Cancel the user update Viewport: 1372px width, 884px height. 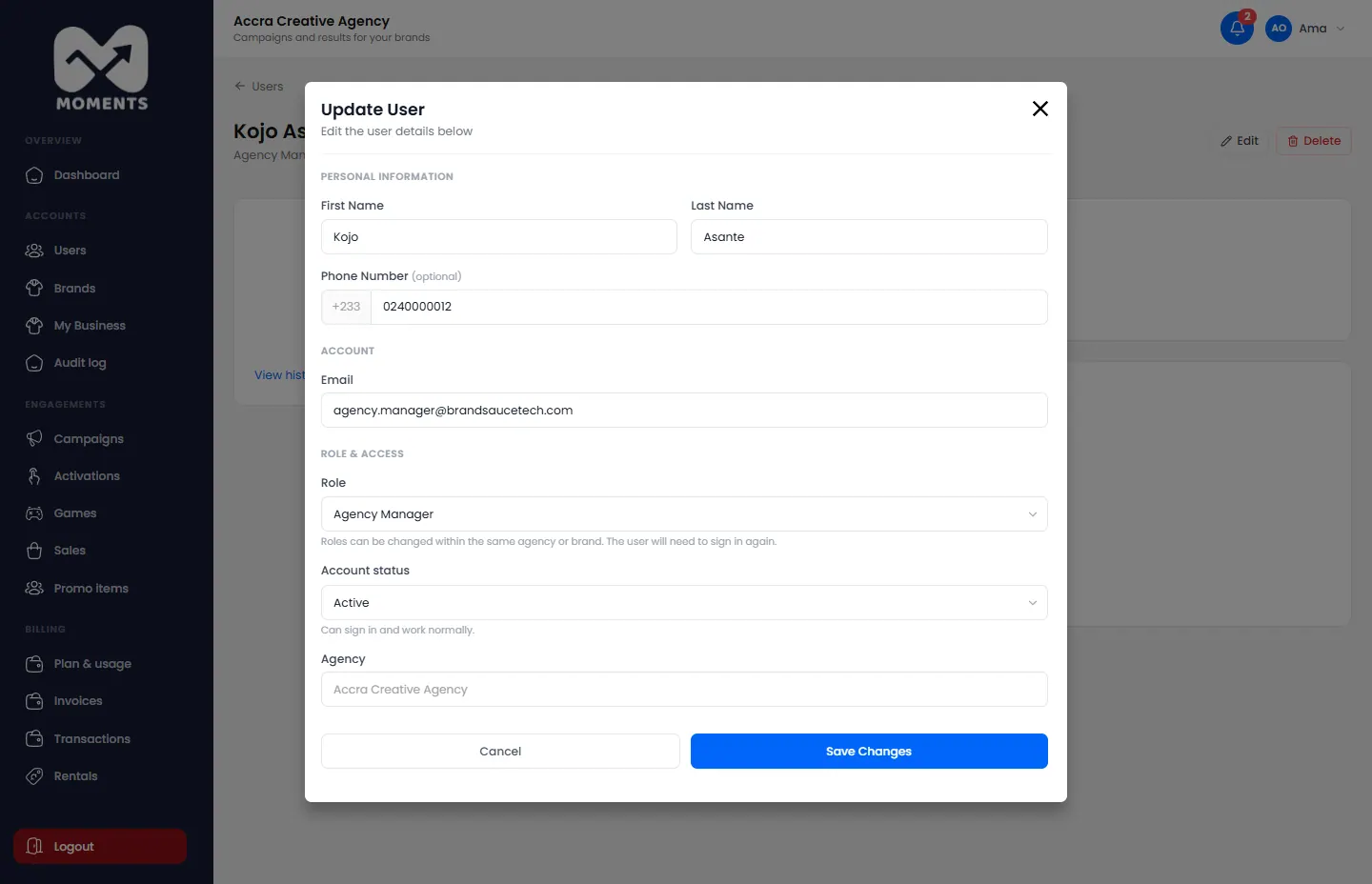pos(500,752)
